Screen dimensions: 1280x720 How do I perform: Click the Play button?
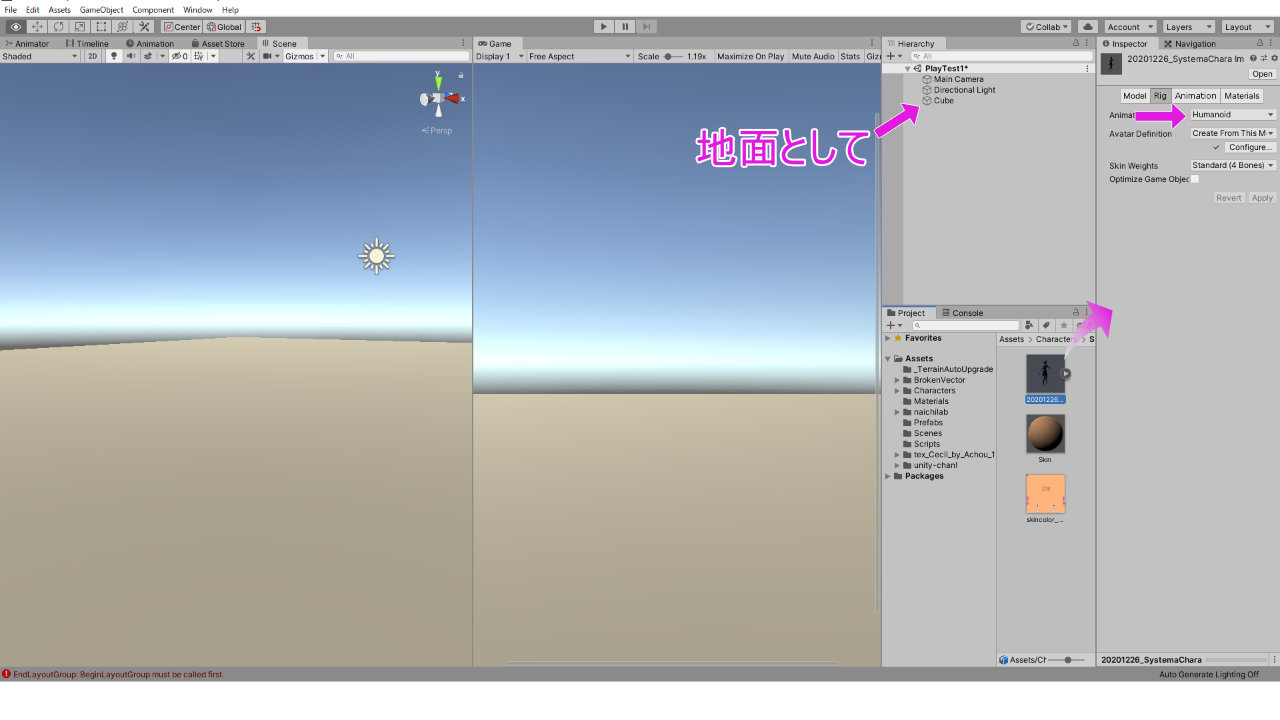tap(603, 27)
